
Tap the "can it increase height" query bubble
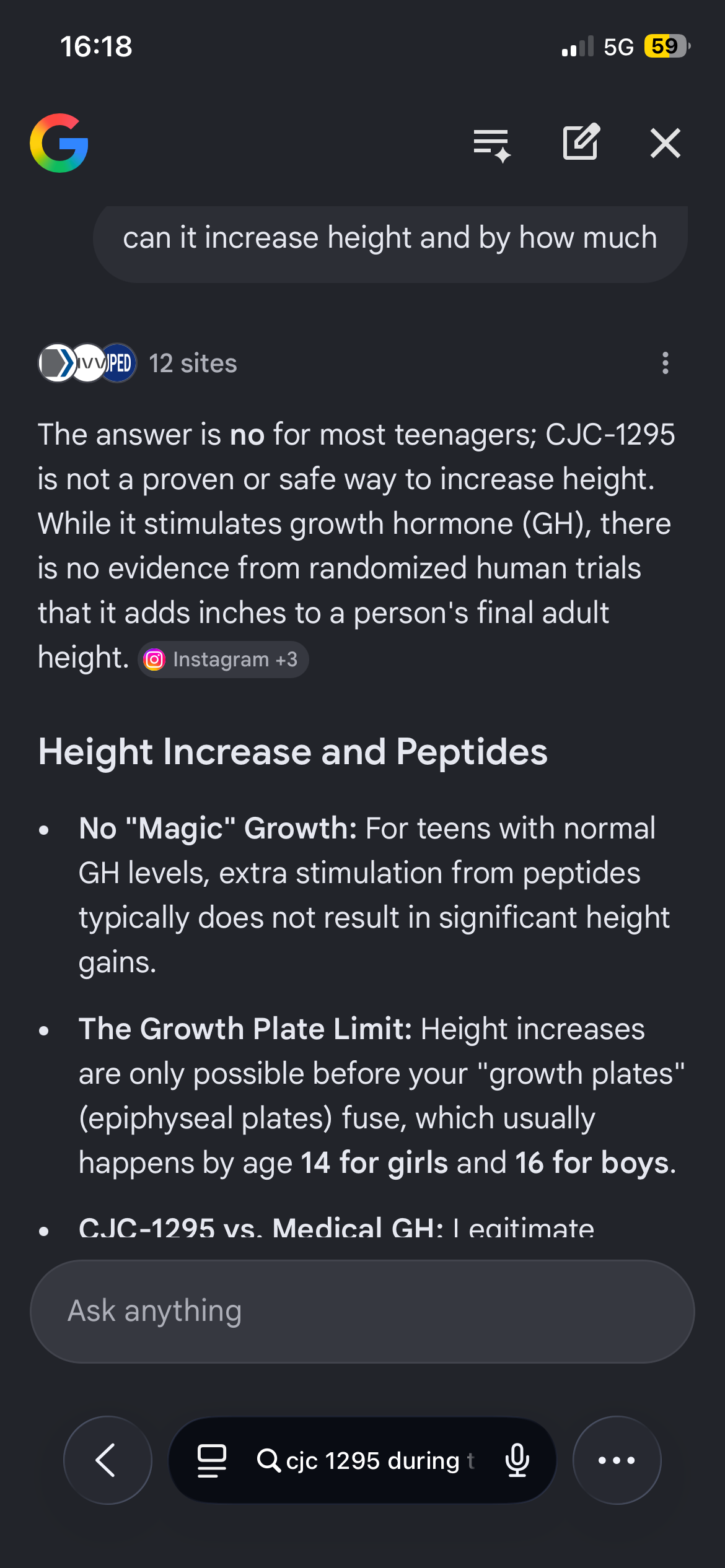(x=390, y=238)
